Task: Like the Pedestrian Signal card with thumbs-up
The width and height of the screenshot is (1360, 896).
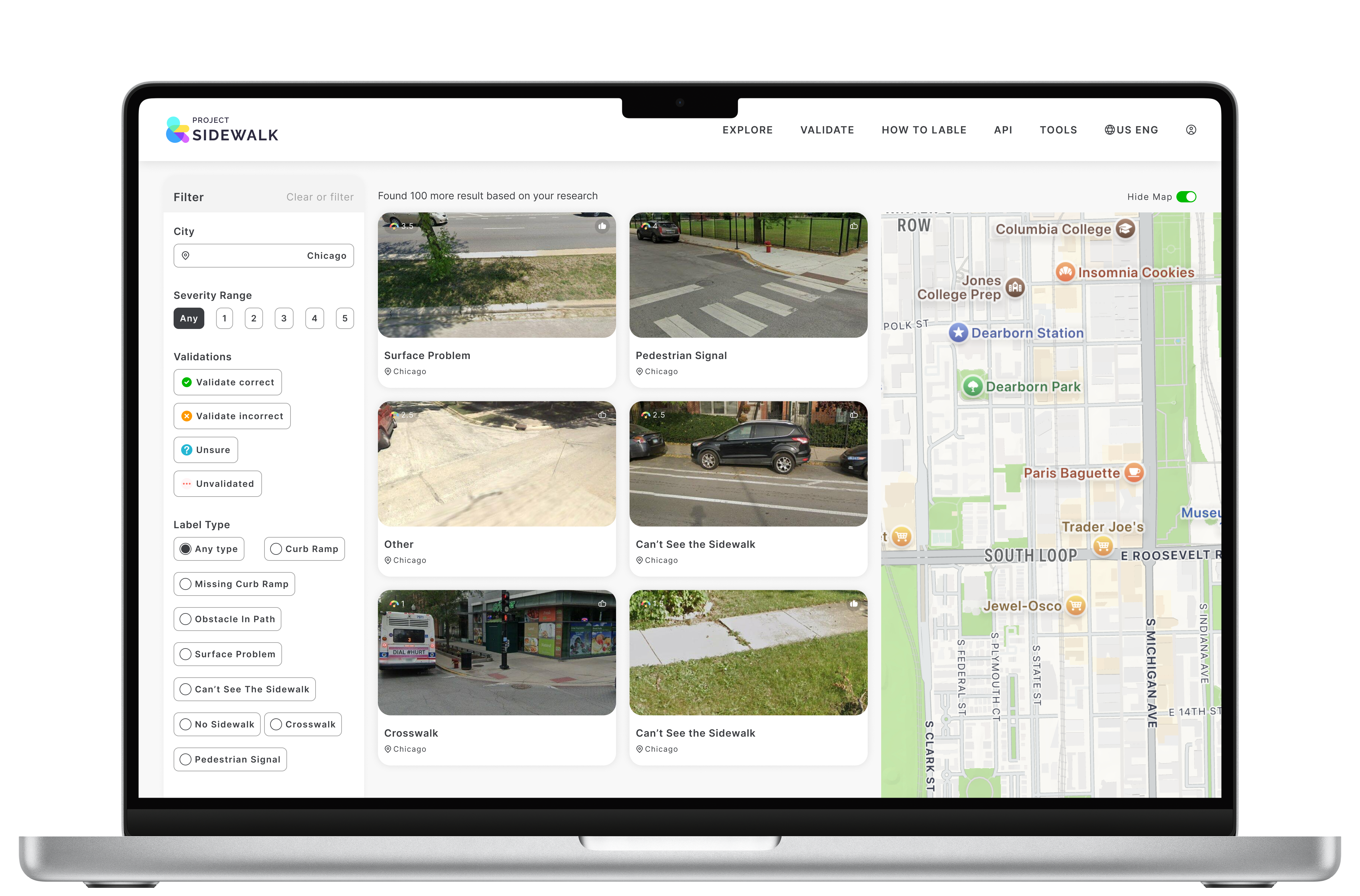Action: click(853, 226)
